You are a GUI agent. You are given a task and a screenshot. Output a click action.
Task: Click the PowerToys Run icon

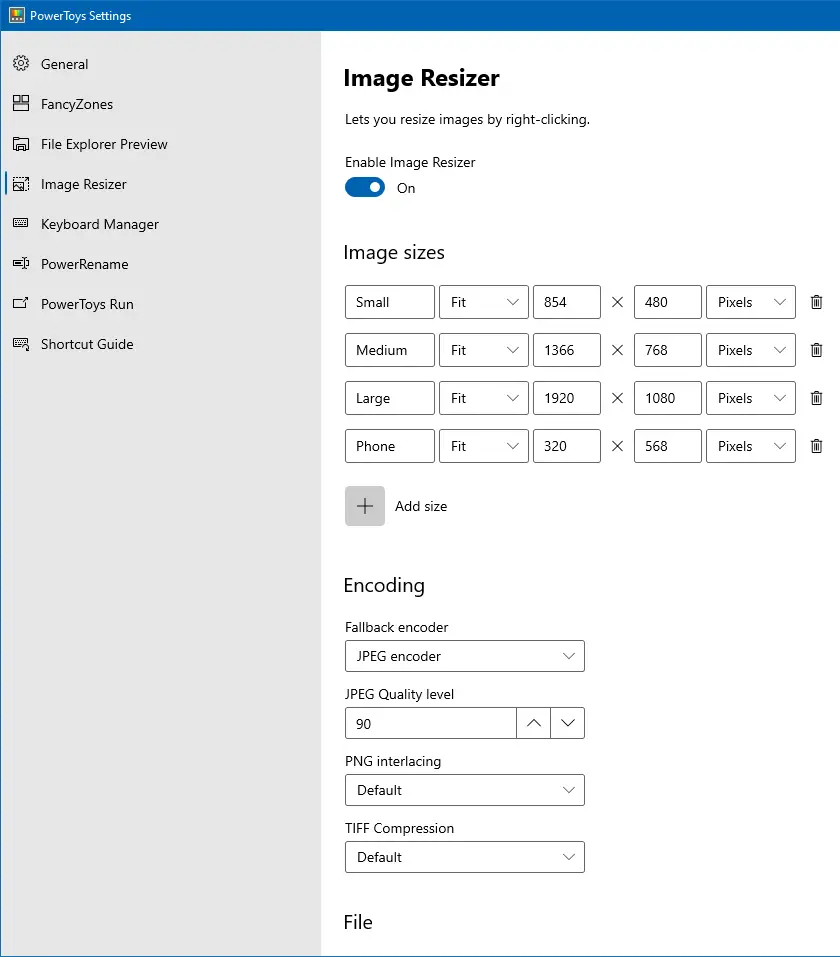[x=21, y=303]
